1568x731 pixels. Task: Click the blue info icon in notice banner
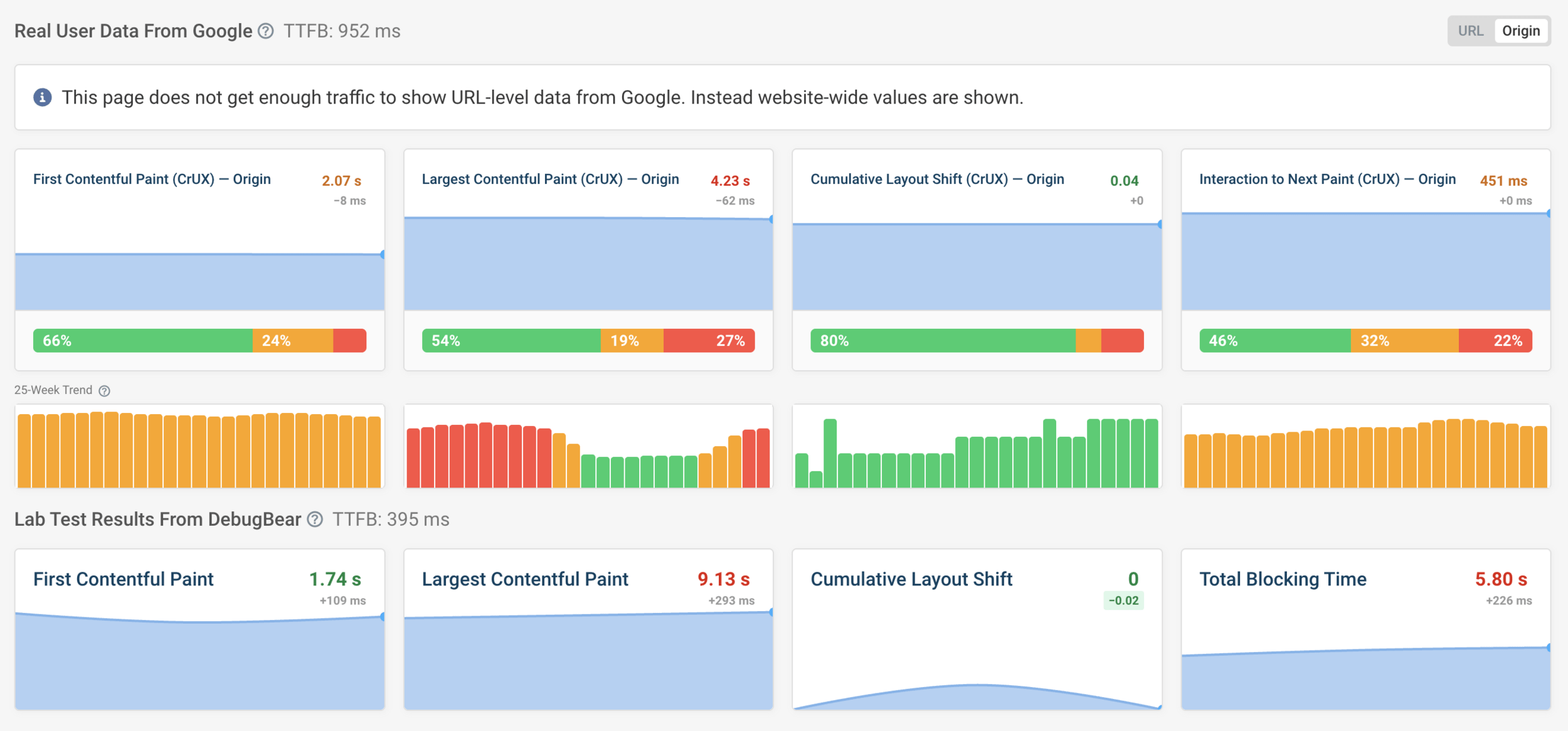[x=42, y=97]
